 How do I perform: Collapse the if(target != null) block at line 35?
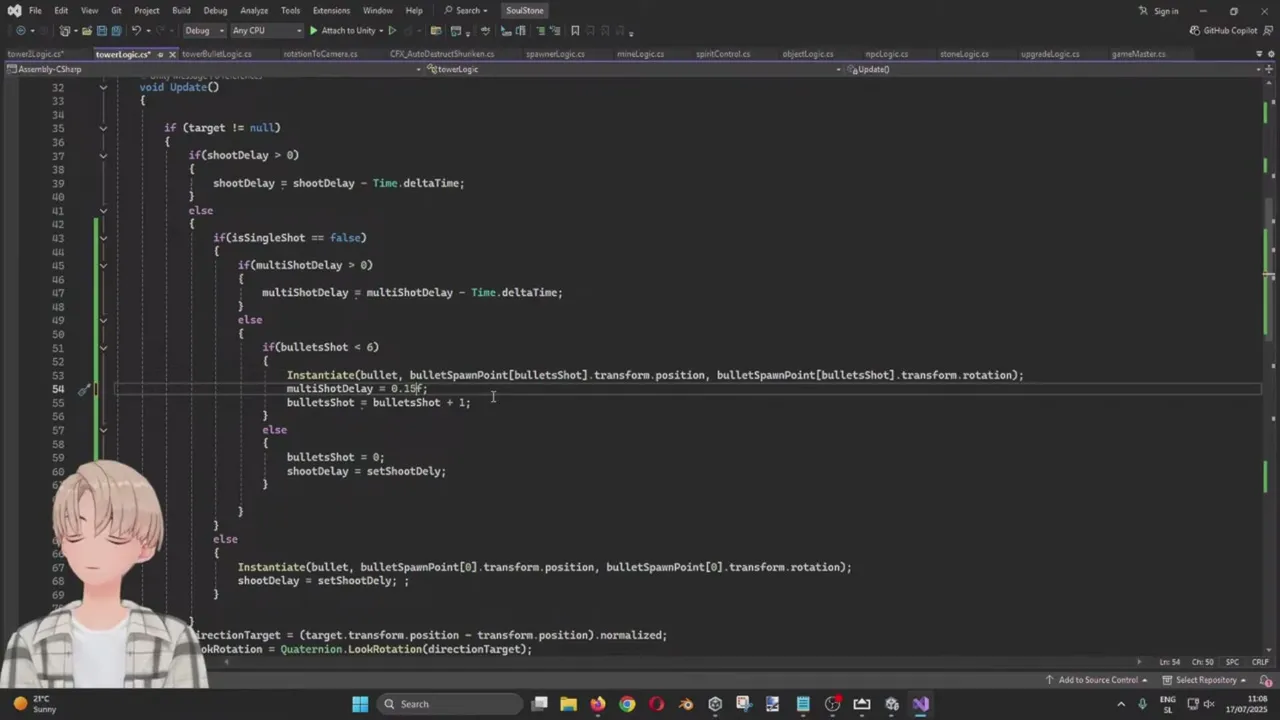click(x=103, y=128)
